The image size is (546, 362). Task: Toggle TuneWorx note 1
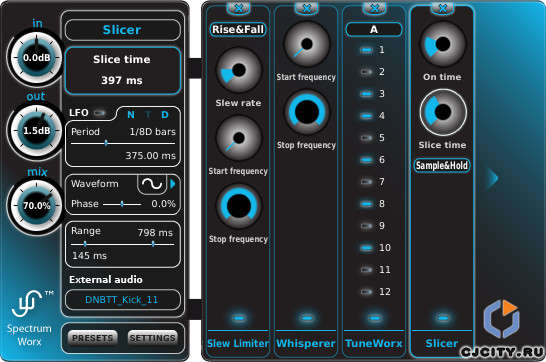tap(366, 50)
